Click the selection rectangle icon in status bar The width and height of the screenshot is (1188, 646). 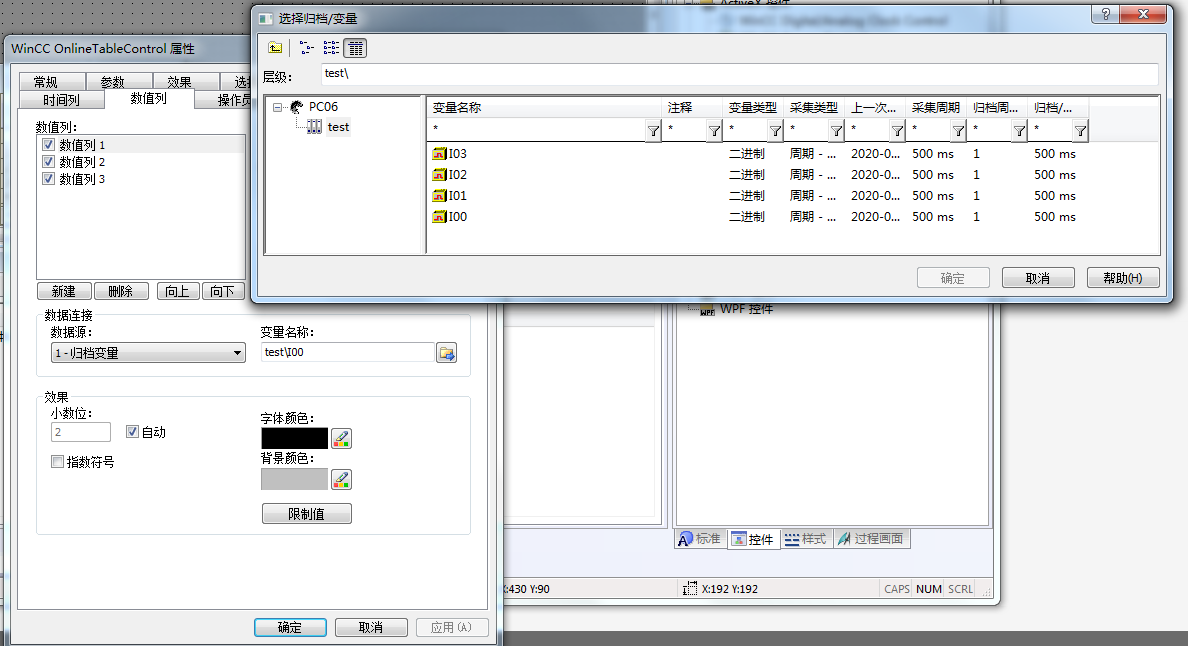coord(689,588)
